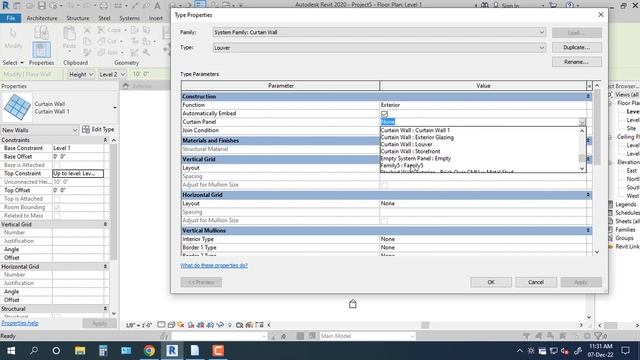Collapse Constraints section in Properties palette

[105, 140]
